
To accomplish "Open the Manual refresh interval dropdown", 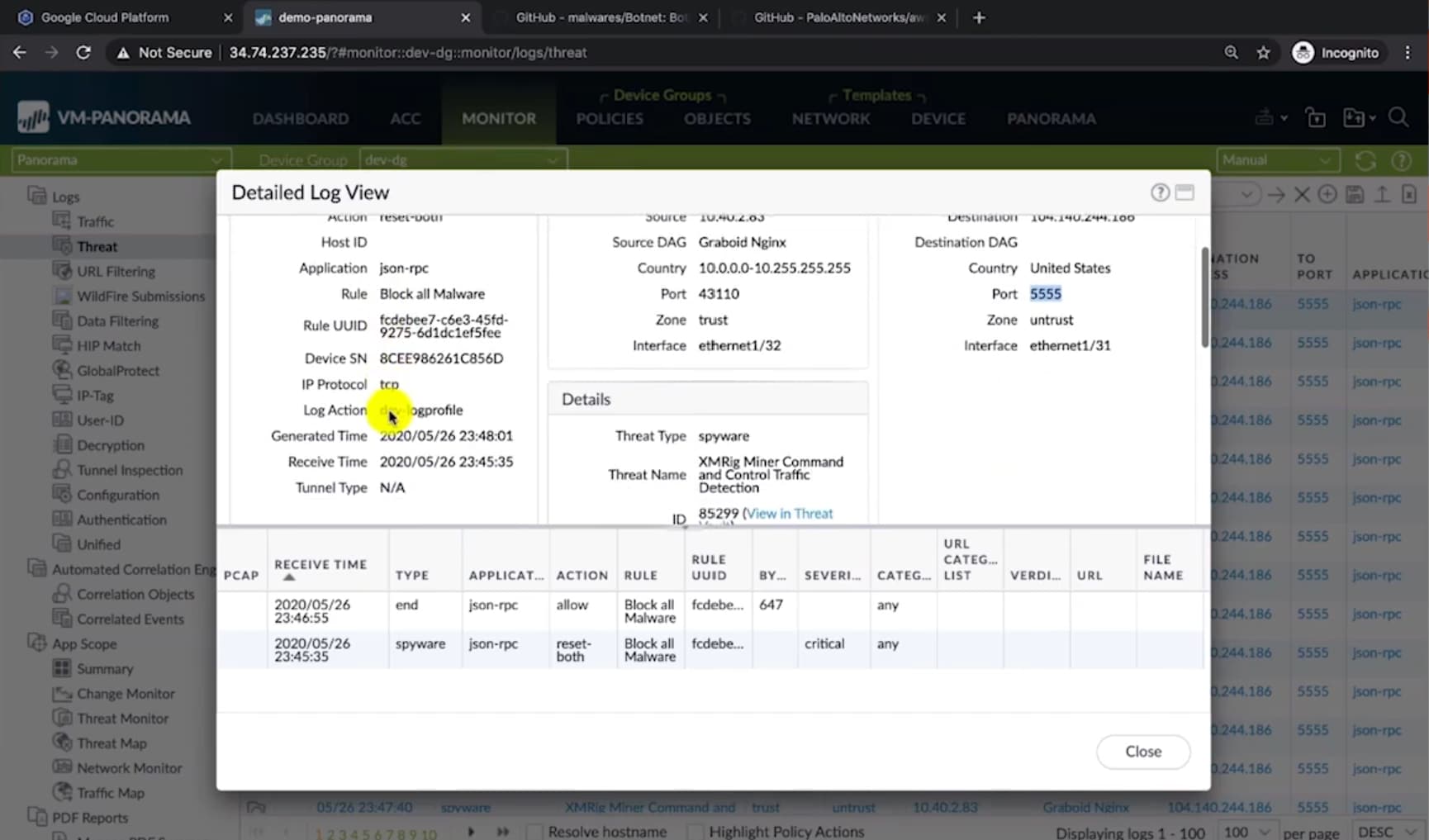I will [1277, 160].
